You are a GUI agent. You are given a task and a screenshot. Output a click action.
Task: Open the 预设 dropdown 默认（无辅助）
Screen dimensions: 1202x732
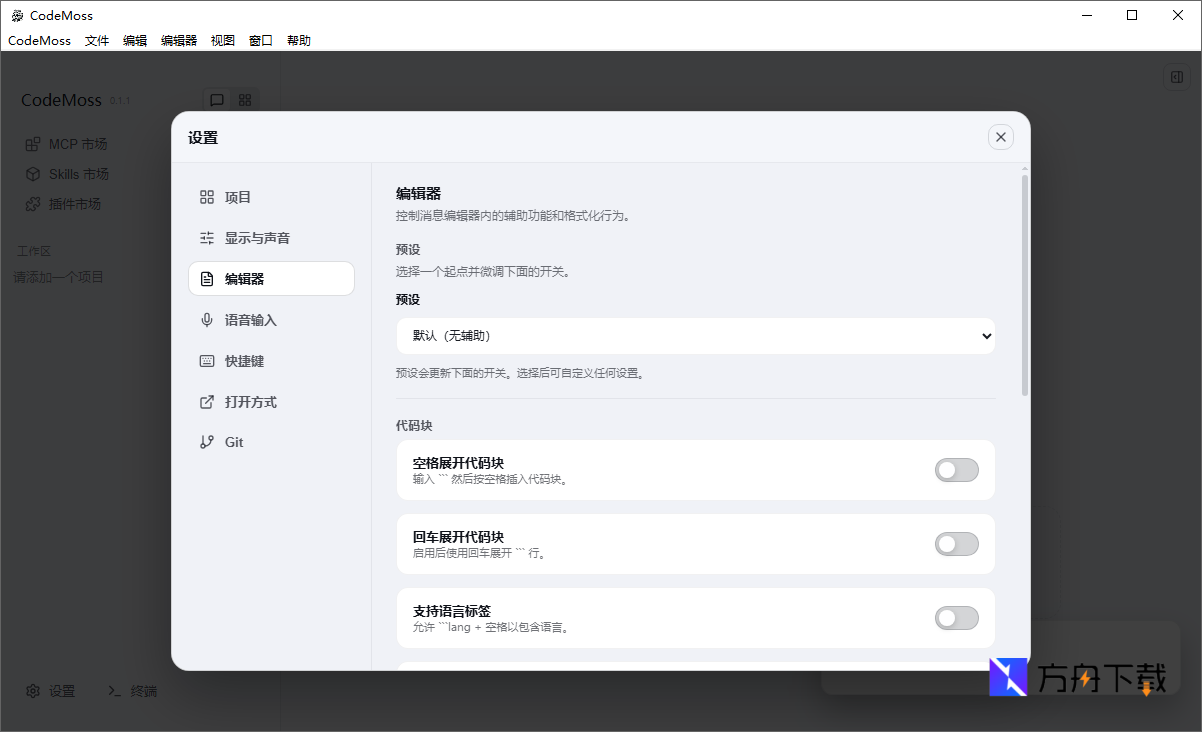pyautogui.click(x=695, y=336)
